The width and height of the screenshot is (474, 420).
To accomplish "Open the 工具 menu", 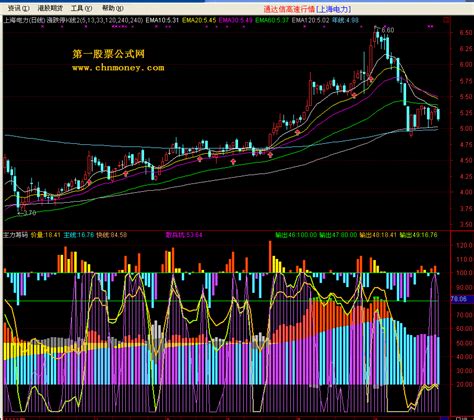I will point(81,8).
